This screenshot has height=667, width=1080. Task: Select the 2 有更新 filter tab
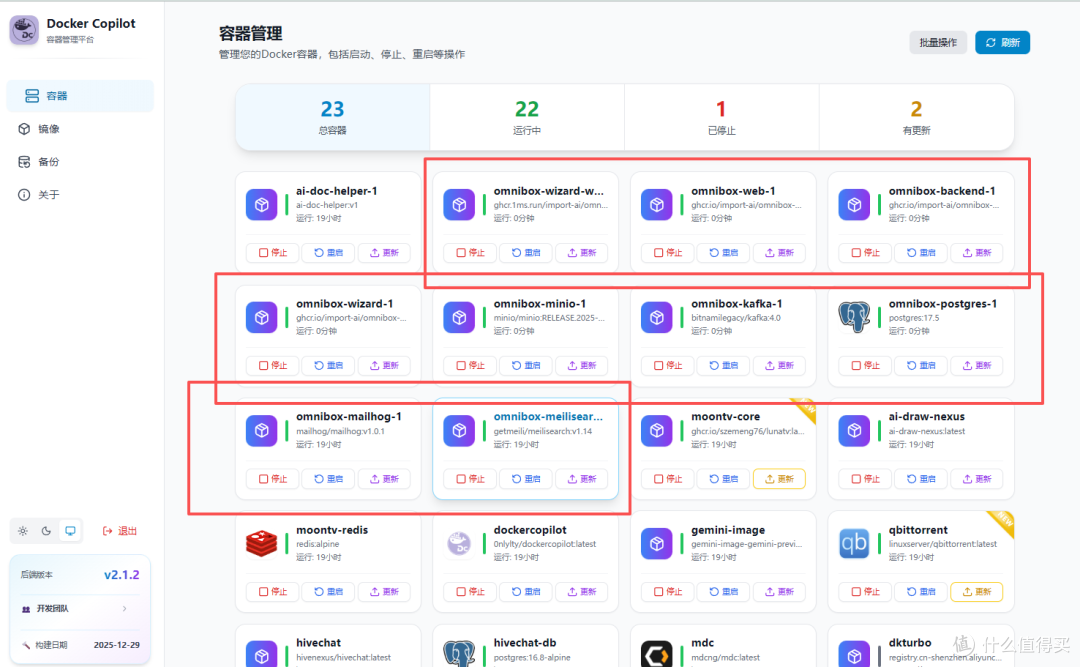[x=916, y=117]
